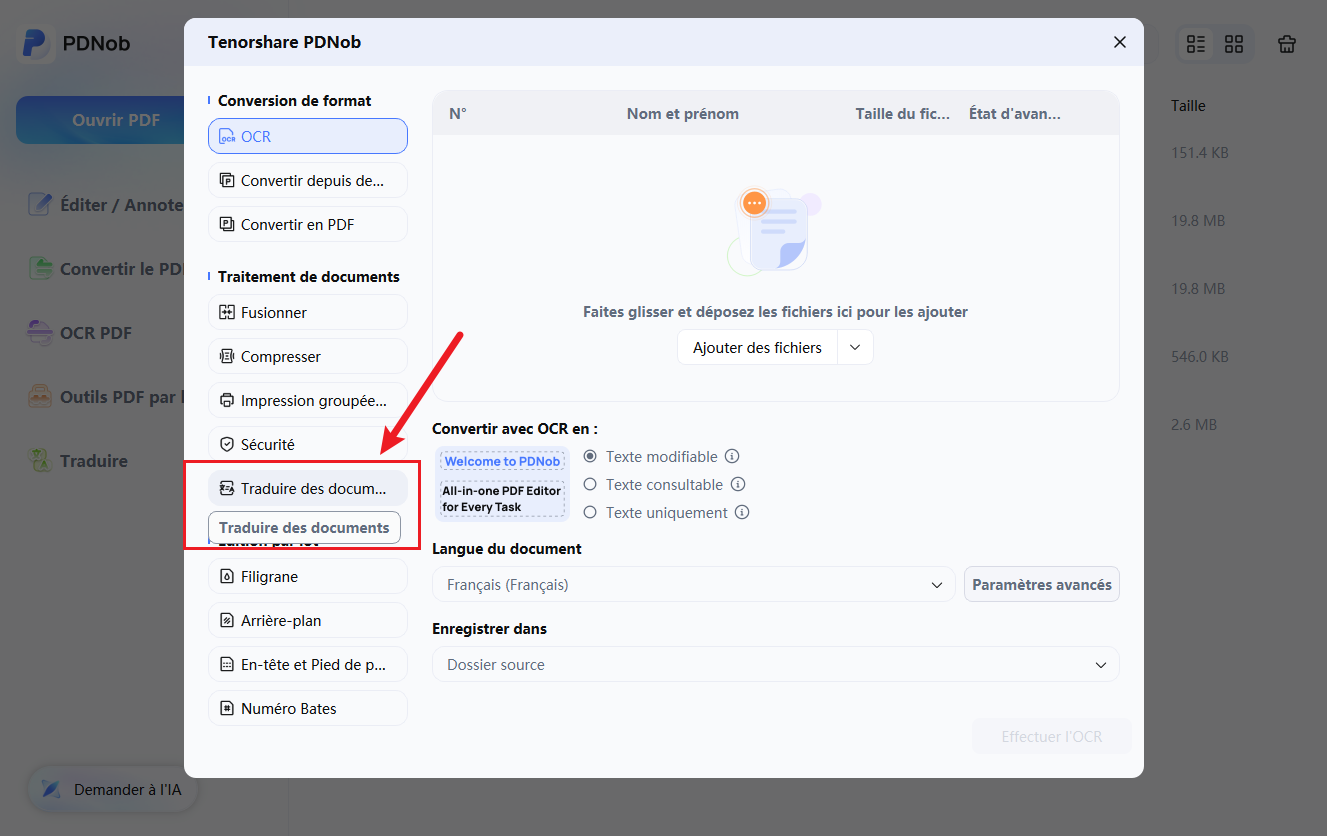The width and height of the screenshot is (1327, 836).
Task: Click the PDNob logo icon
Action: 35,43
